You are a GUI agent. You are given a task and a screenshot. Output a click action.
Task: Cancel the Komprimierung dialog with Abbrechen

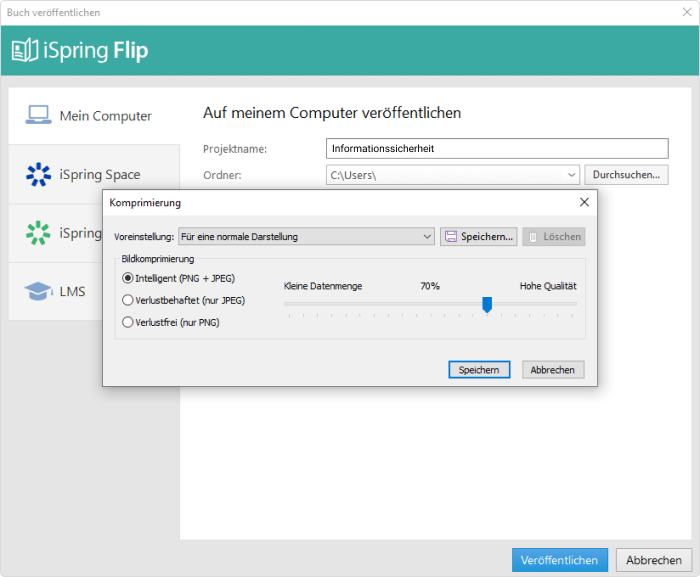[x=553, y=370]
